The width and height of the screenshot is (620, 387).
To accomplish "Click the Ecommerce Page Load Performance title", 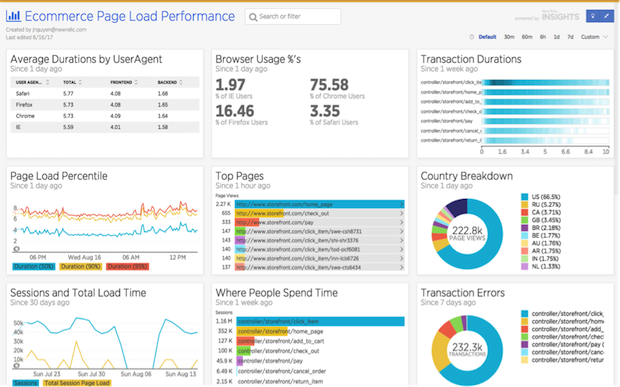I will click(130, 16).
